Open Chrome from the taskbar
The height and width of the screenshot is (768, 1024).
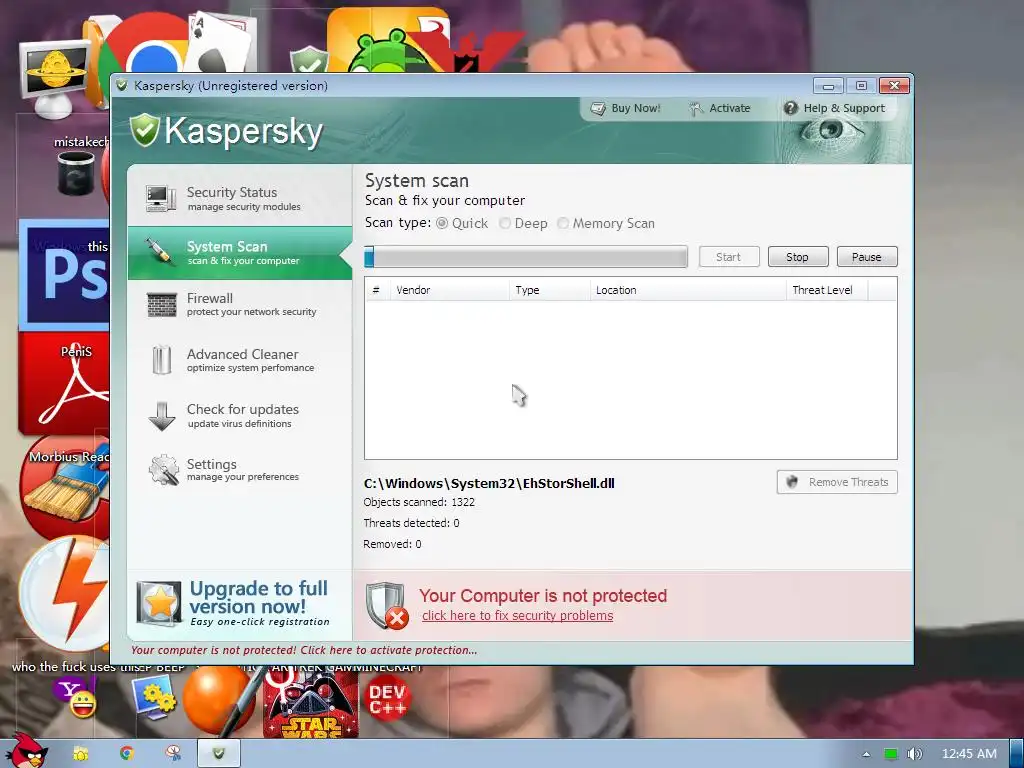127,754
